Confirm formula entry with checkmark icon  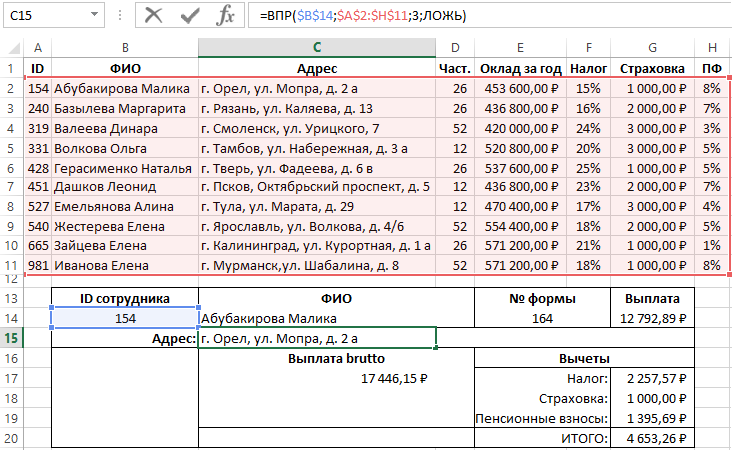click(190, 15)
